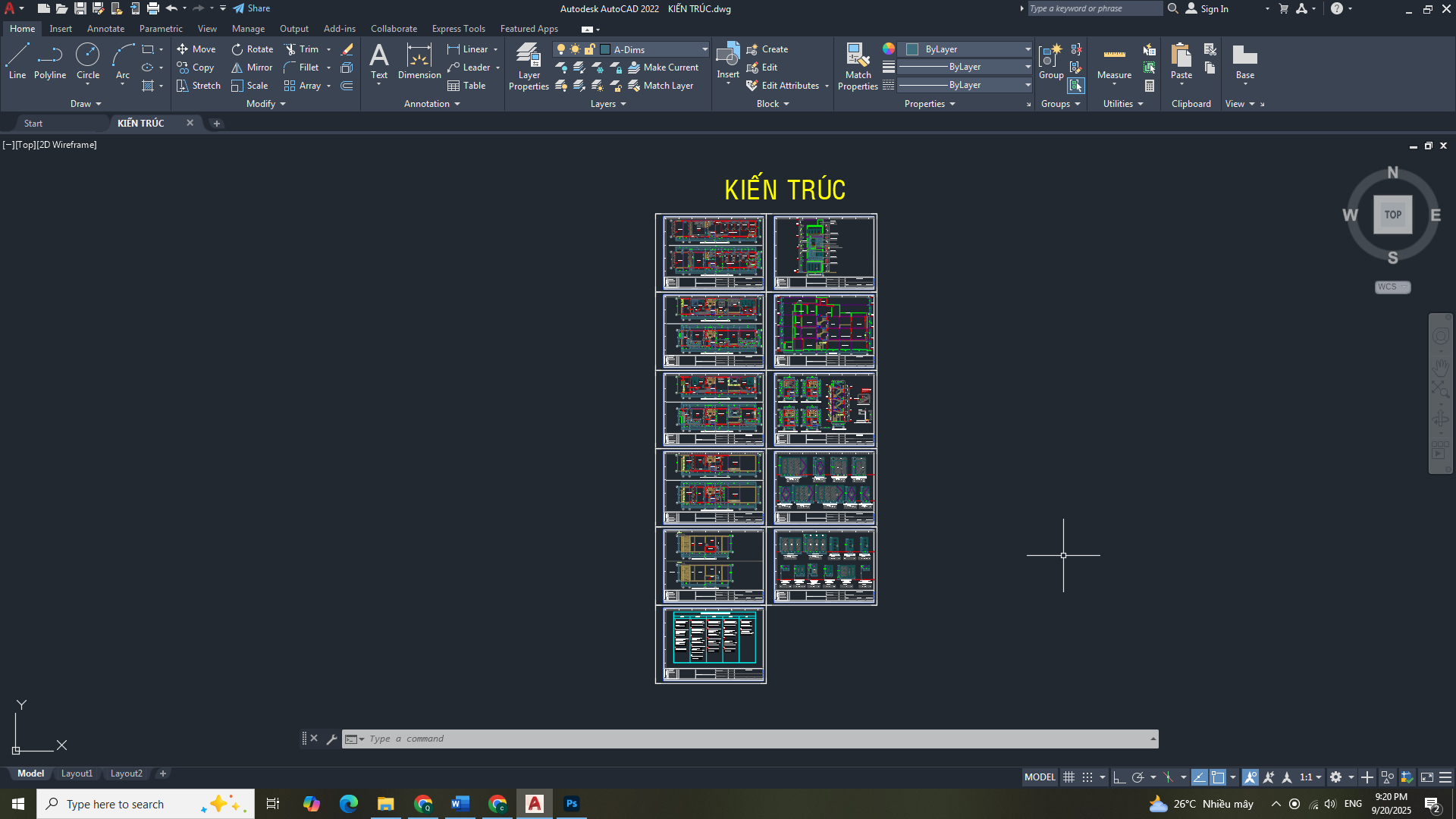1456x819 pixels.
Task: Click the ByLayer object color swatch
Action: 913,49
